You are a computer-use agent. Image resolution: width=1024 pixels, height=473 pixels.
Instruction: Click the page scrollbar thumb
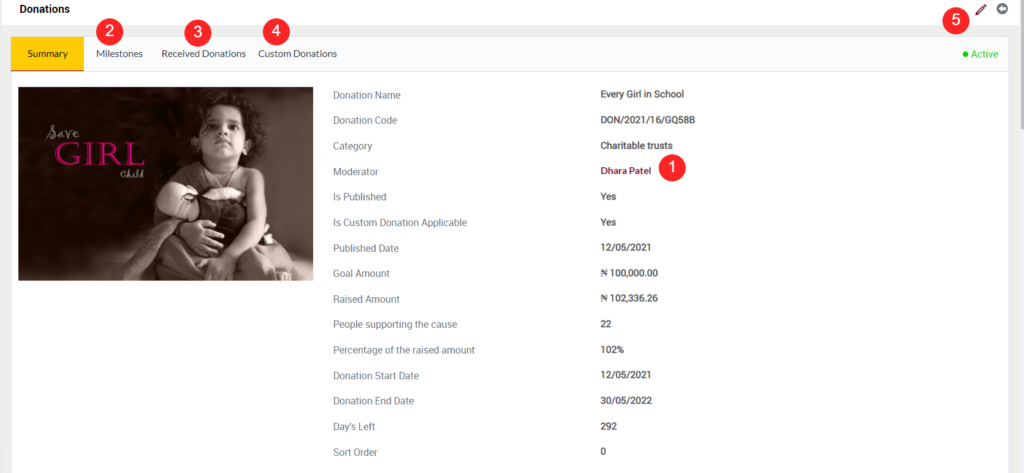(x=1021, y=64)
